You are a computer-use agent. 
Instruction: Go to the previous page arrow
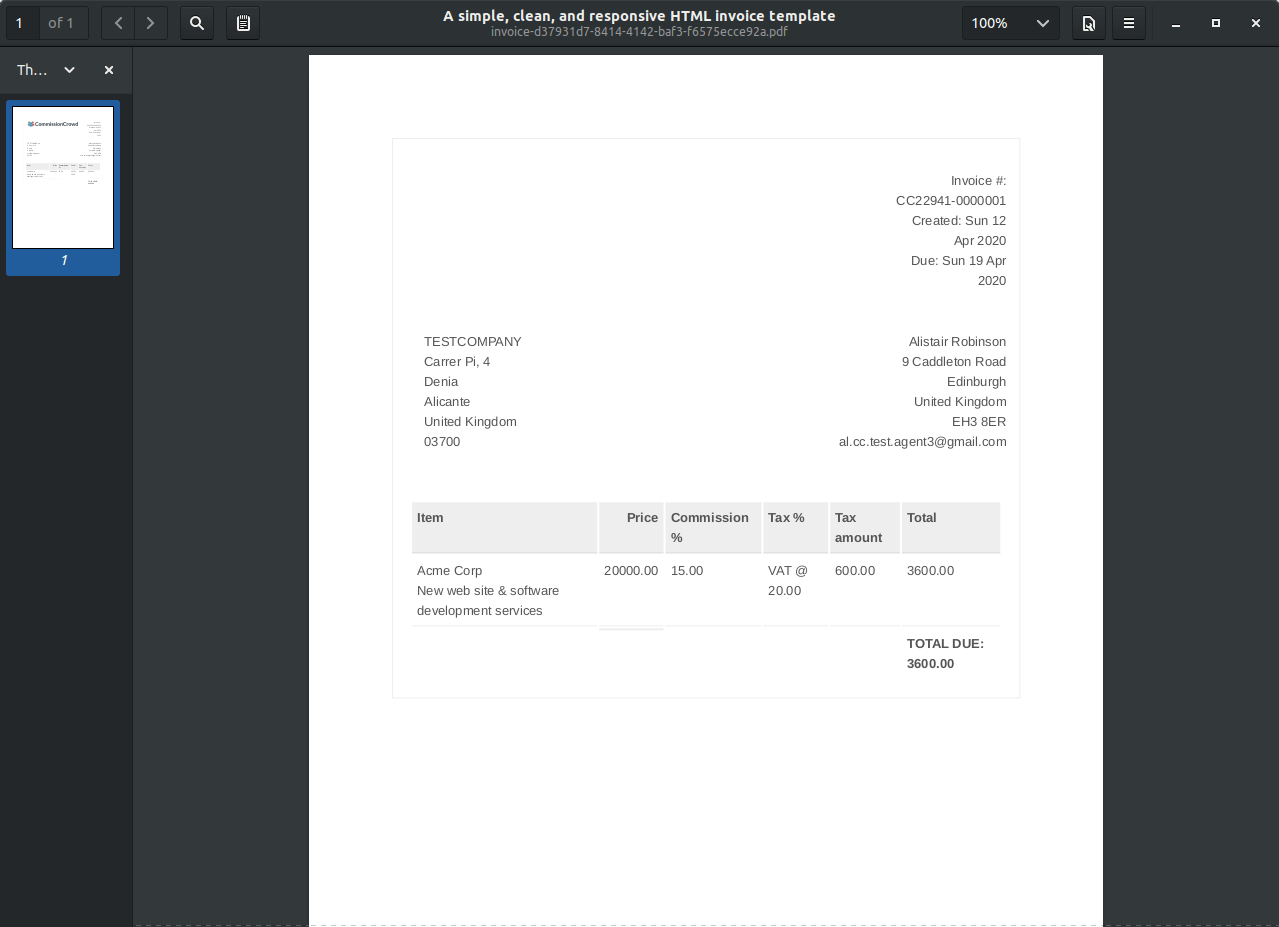point(118,23)
